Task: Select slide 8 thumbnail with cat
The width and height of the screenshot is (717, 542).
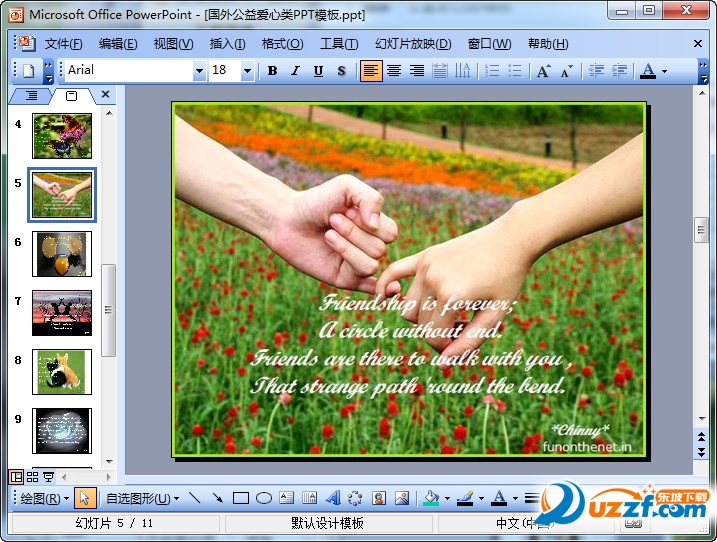Action: click(x=62, y=371)
